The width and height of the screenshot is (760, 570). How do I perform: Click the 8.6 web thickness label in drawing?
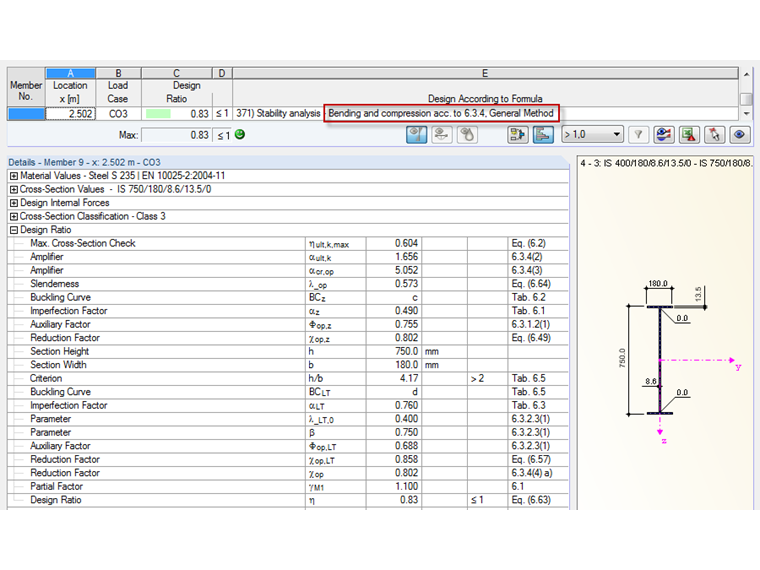[x=651, y=381]
